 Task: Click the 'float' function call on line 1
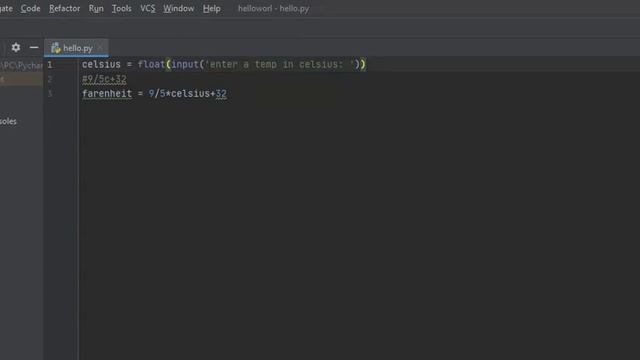click(x=151, y=64)
